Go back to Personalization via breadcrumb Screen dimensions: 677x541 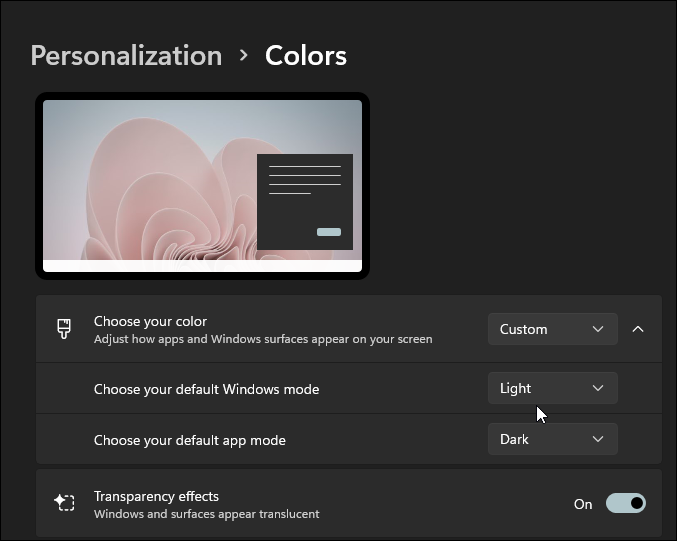click(x=126, y=55)
